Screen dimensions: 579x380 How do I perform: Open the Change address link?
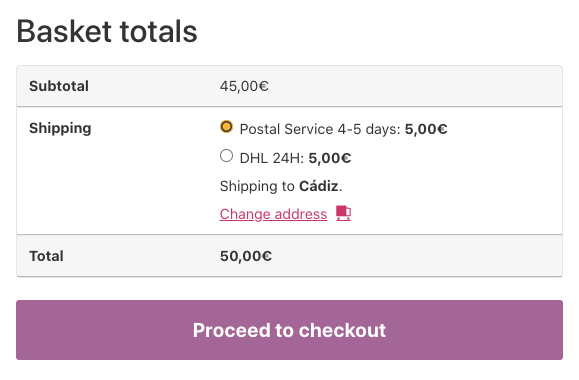(273, 214)
